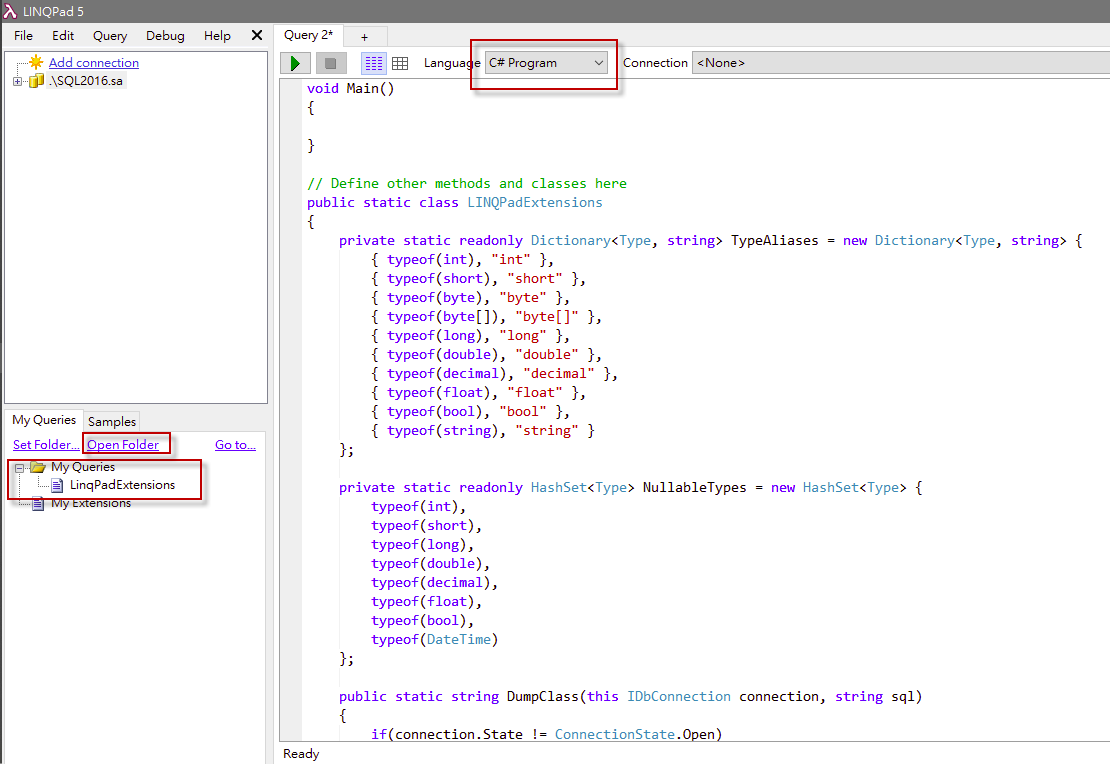Open the Query menu
The height and width of the screenshot is (764, 1110).
point(110,35)
